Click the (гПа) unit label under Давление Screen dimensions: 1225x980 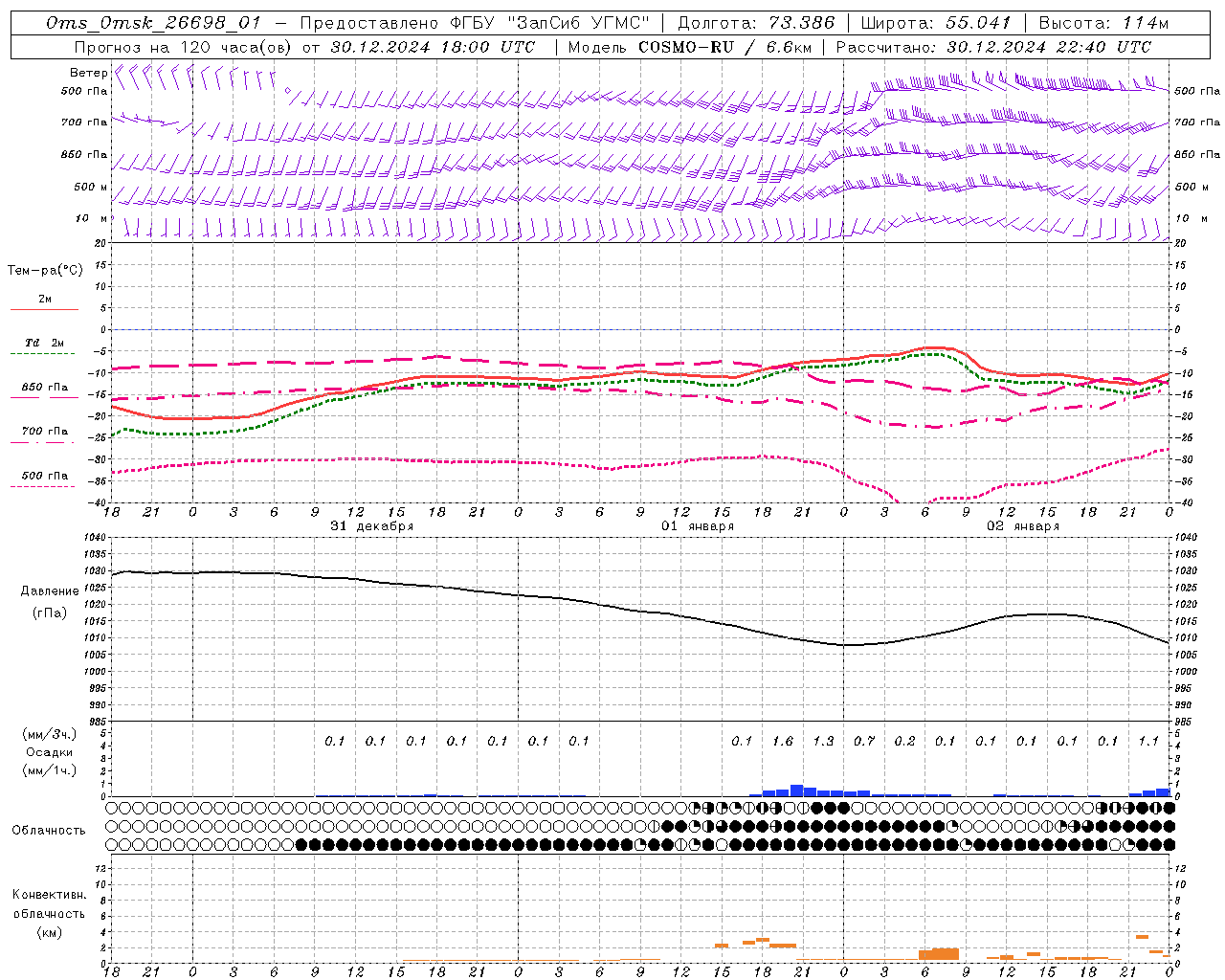pos(50,612)
